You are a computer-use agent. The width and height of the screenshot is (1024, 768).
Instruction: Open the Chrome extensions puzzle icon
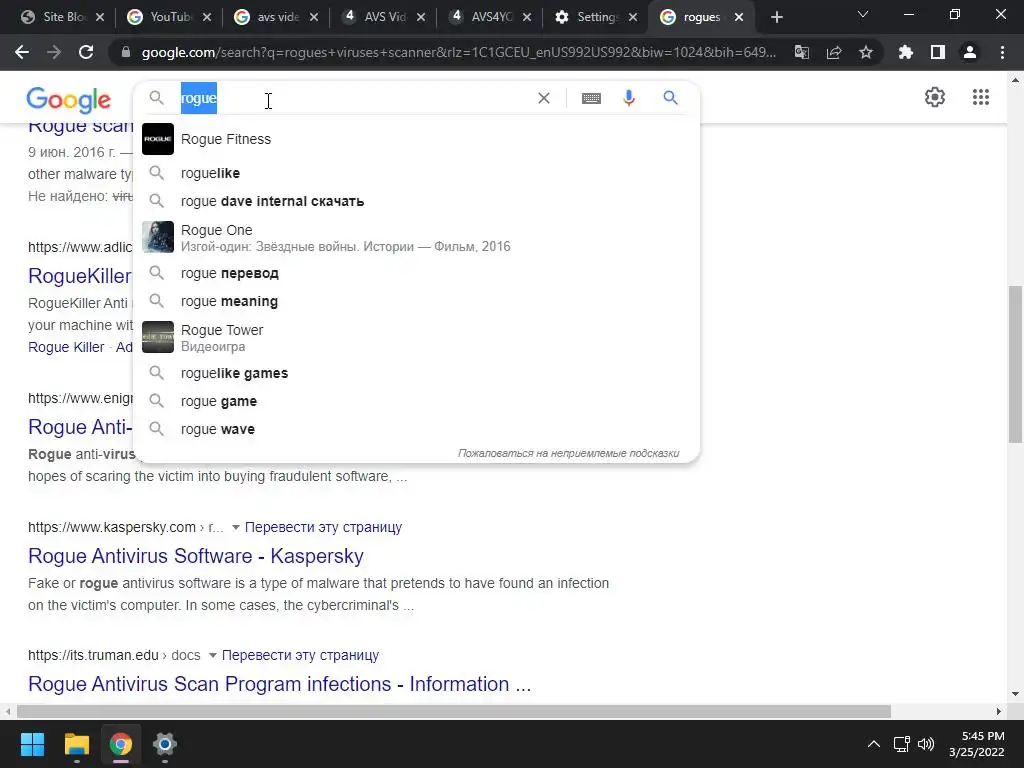pos(905,52)
